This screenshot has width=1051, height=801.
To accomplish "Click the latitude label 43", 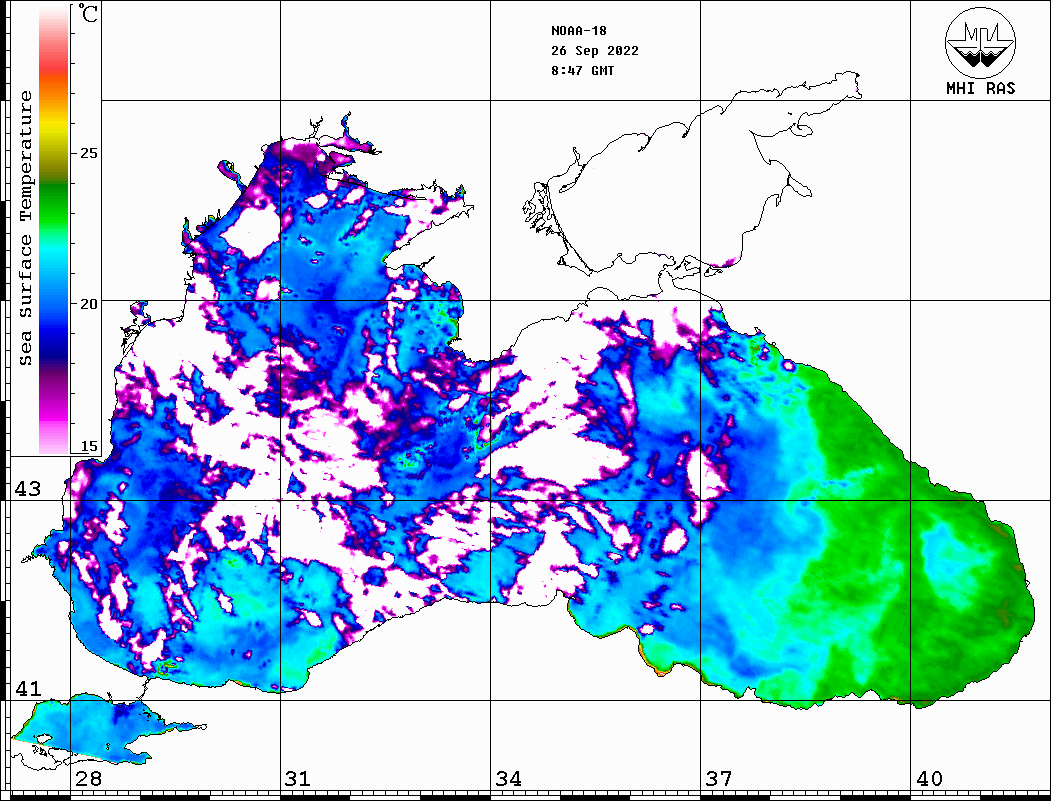I will (x=27, y=489).
